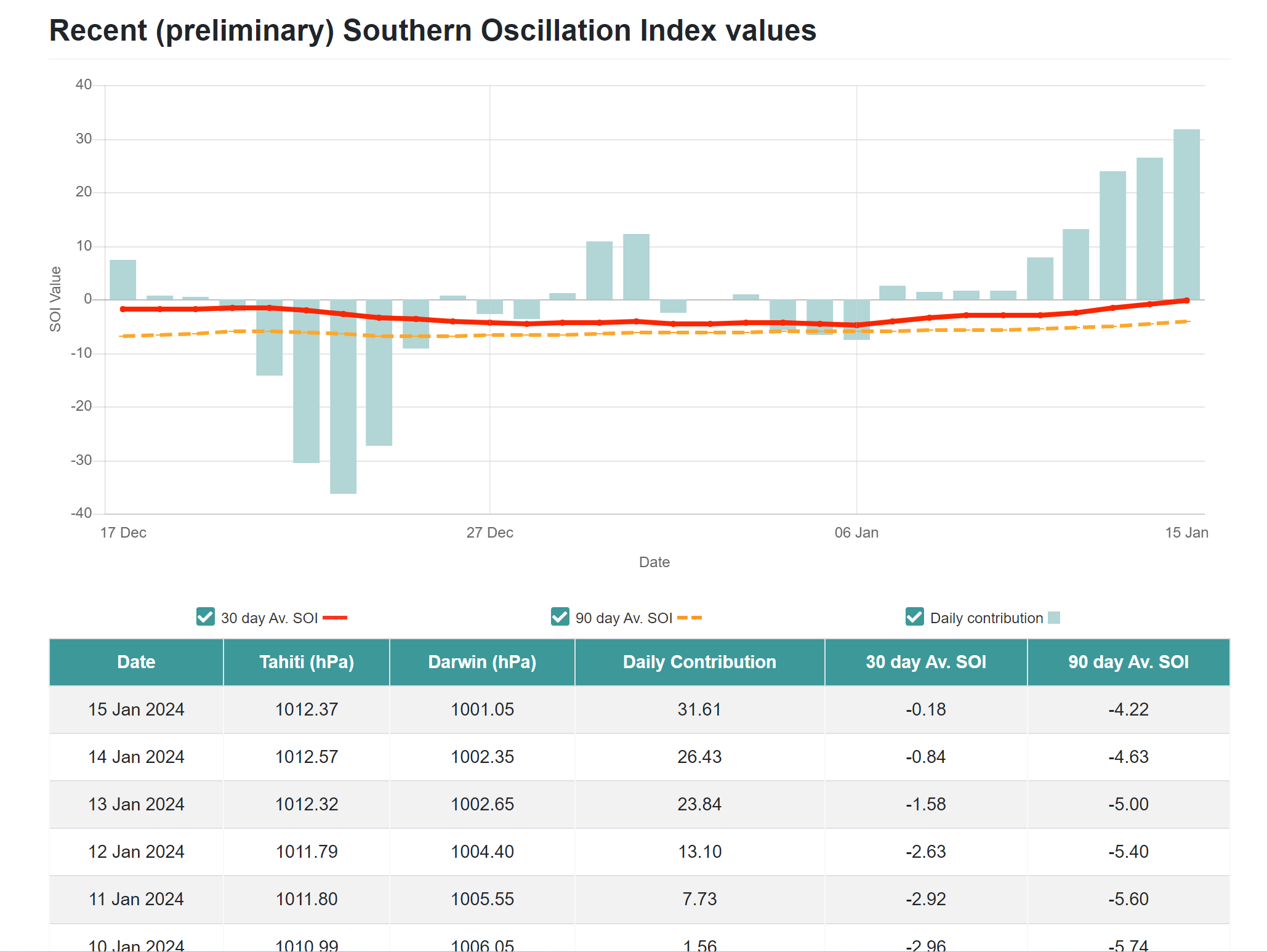
Task: Click Darwin value 1002.65
Action: point(482,804)
